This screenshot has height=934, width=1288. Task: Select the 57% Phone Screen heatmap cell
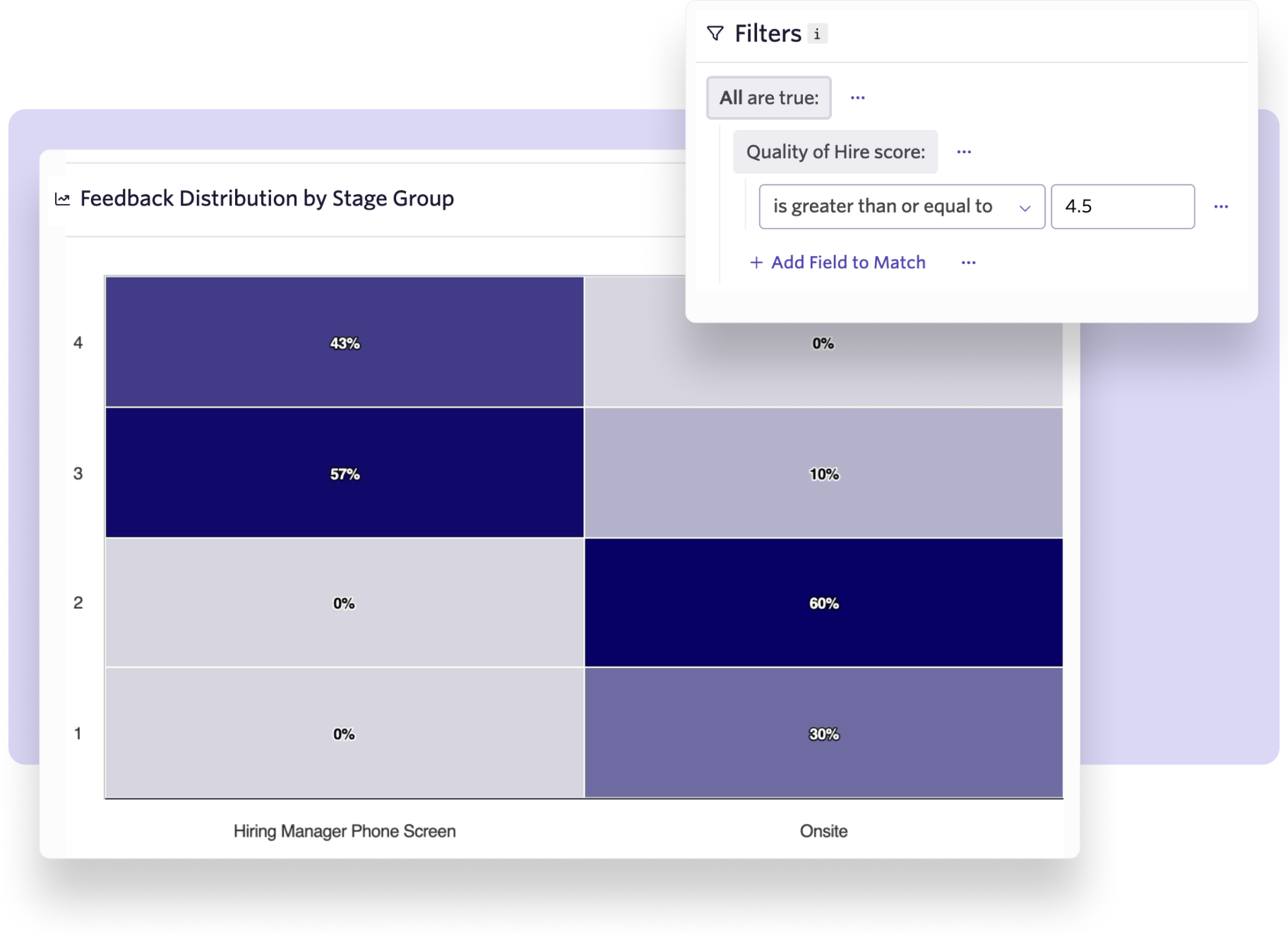[345, 474]
